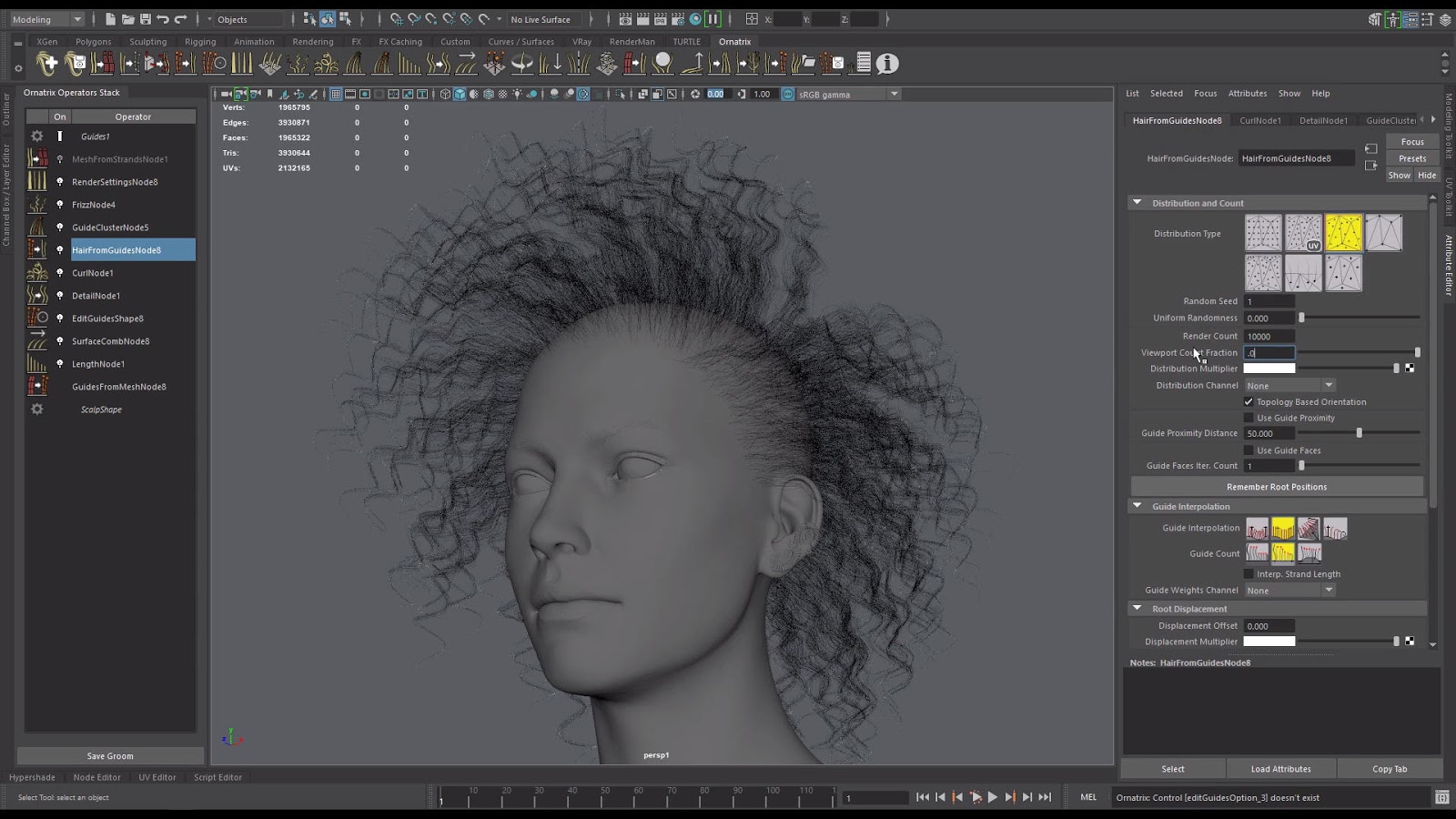This screenshot has height=819, width=1456.
Task: Open the Polygons shelf tab
Action: [x=94, y=42]
